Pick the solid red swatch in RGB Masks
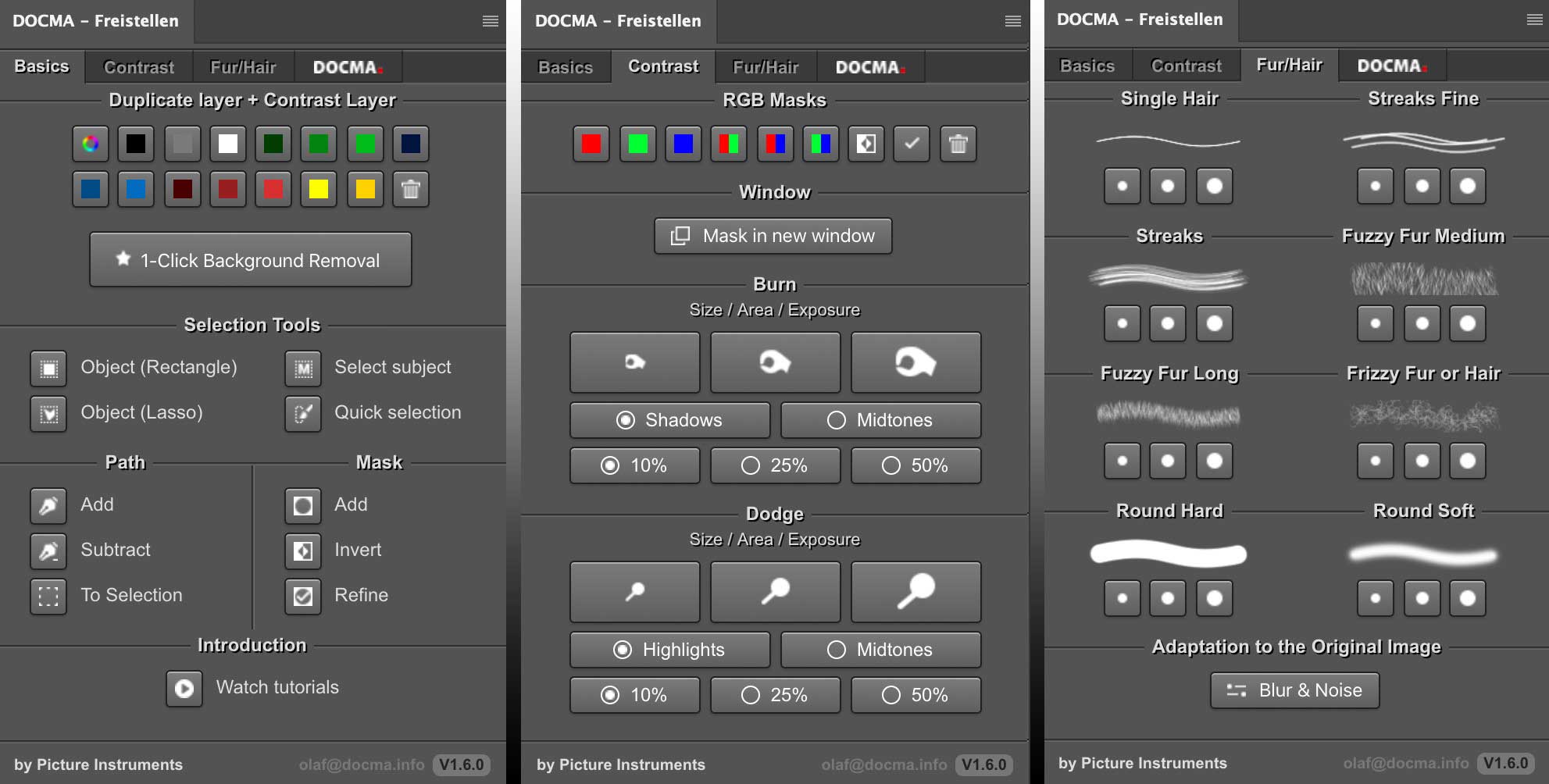Viewport: 1549px width, 784px height. [x=591, y=144]
